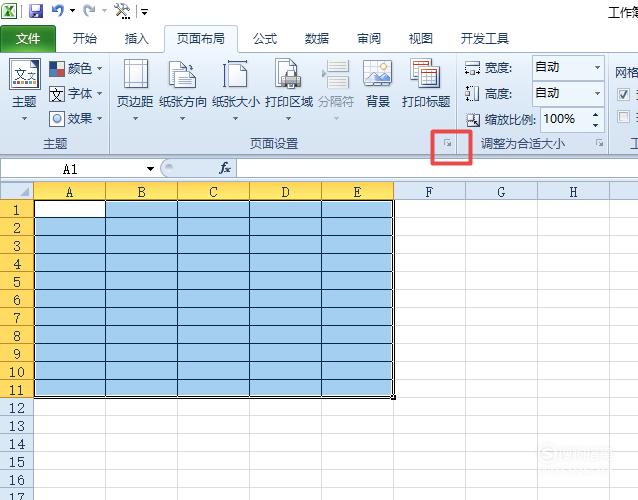
Task: Open the undo history dropdown arrow
Action: point(72,11)
